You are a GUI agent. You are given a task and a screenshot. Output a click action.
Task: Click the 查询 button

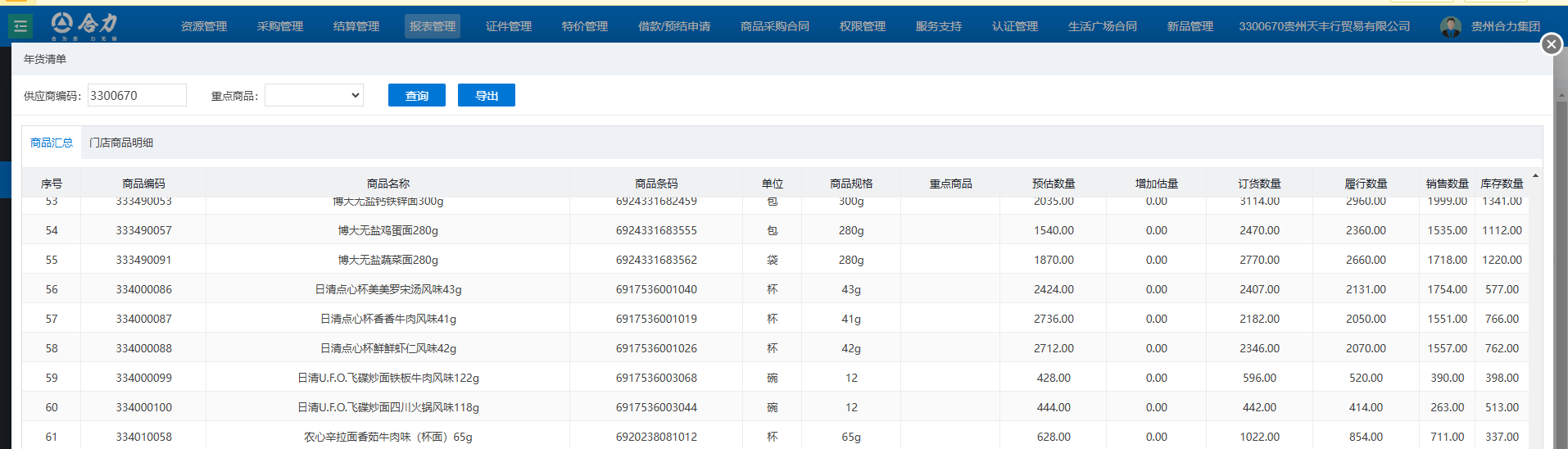[x=416, y=95]
